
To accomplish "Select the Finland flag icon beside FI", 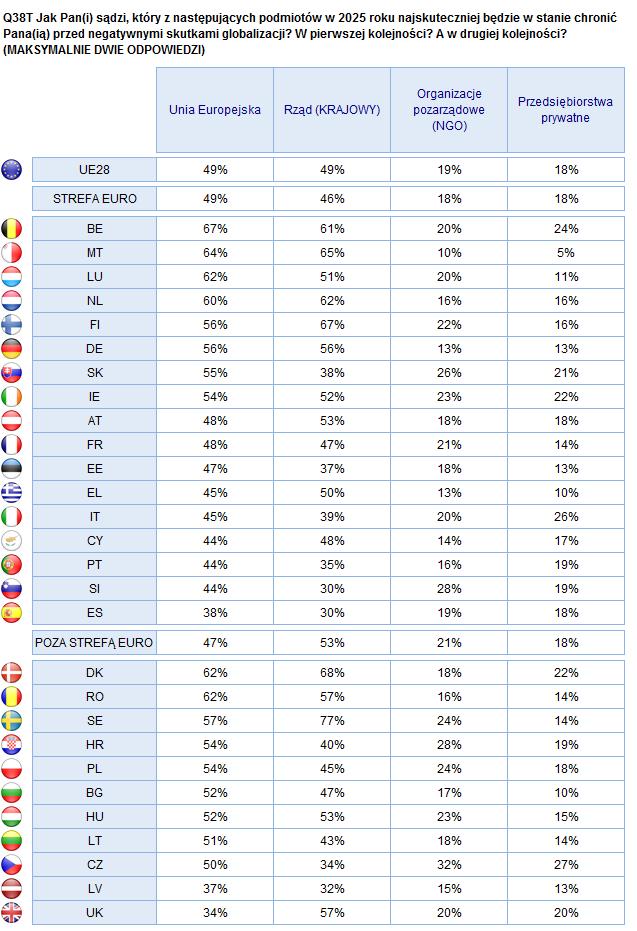I will coord(11,325).
